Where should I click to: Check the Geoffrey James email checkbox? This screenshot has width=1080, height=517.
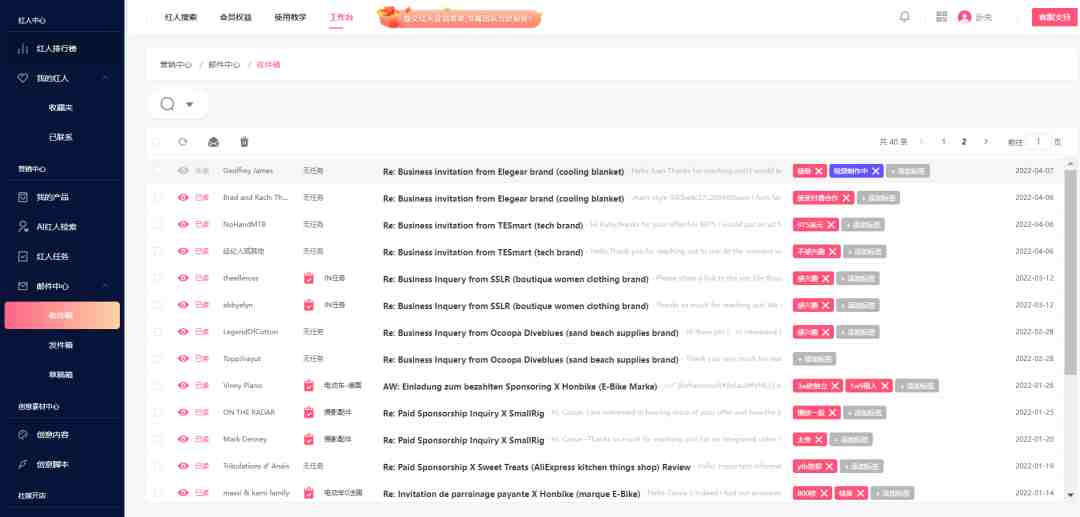(x=158, y=171)
